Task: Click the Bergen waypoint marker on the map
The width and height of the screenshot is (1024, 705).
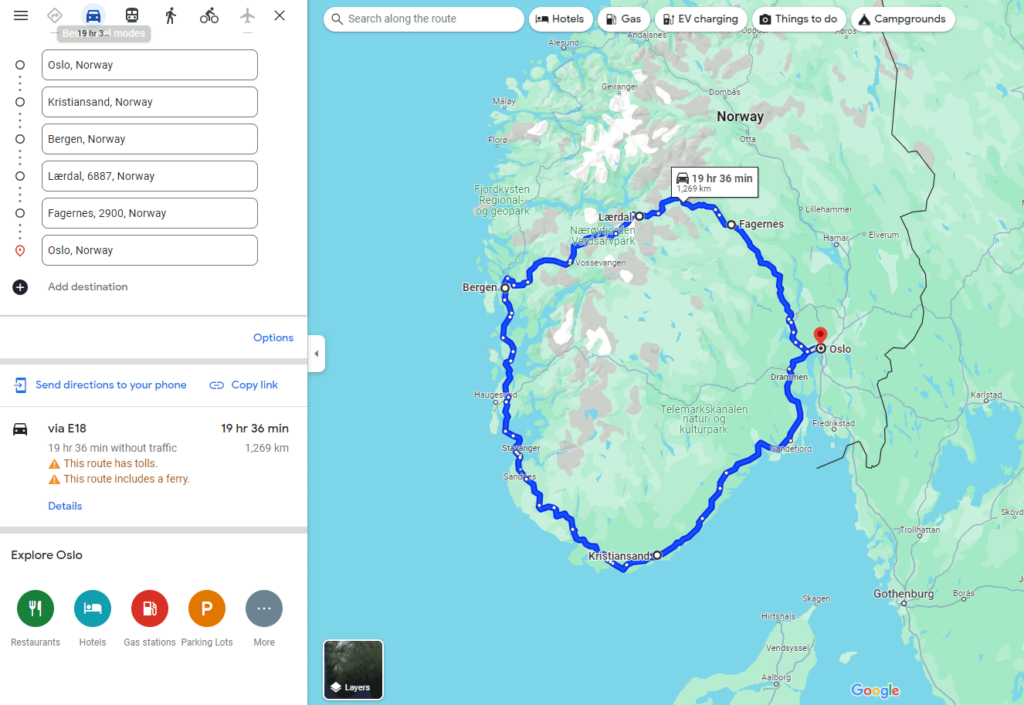Action: point(505,288)
